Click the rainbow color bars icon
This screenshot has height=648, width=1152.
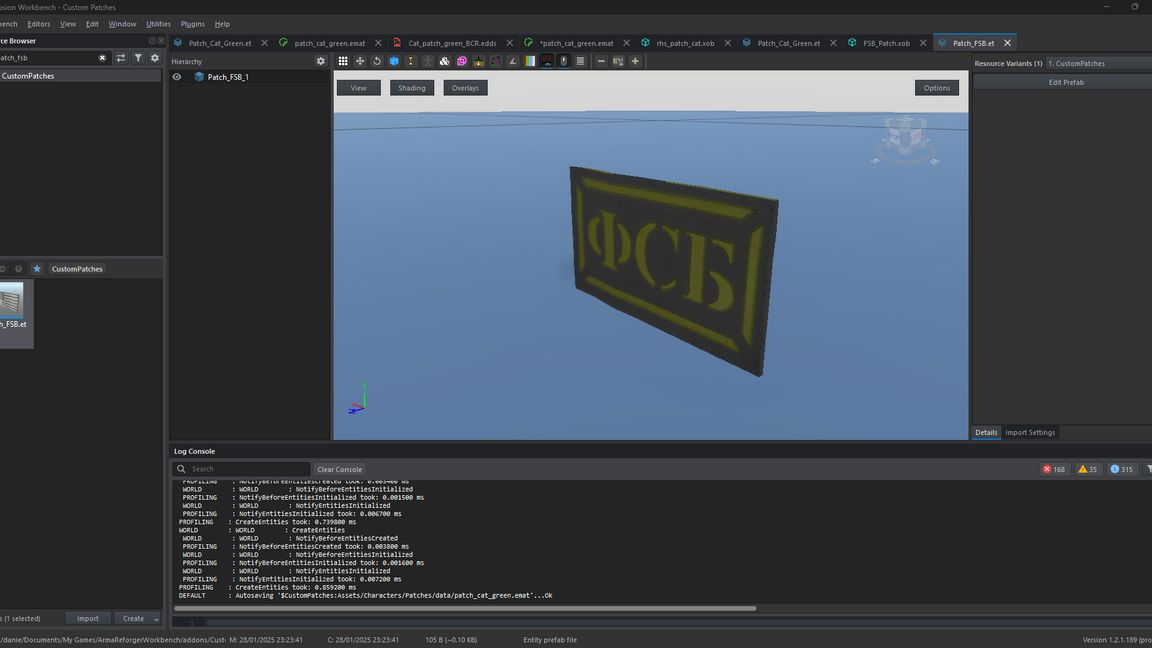pos(530,61)
